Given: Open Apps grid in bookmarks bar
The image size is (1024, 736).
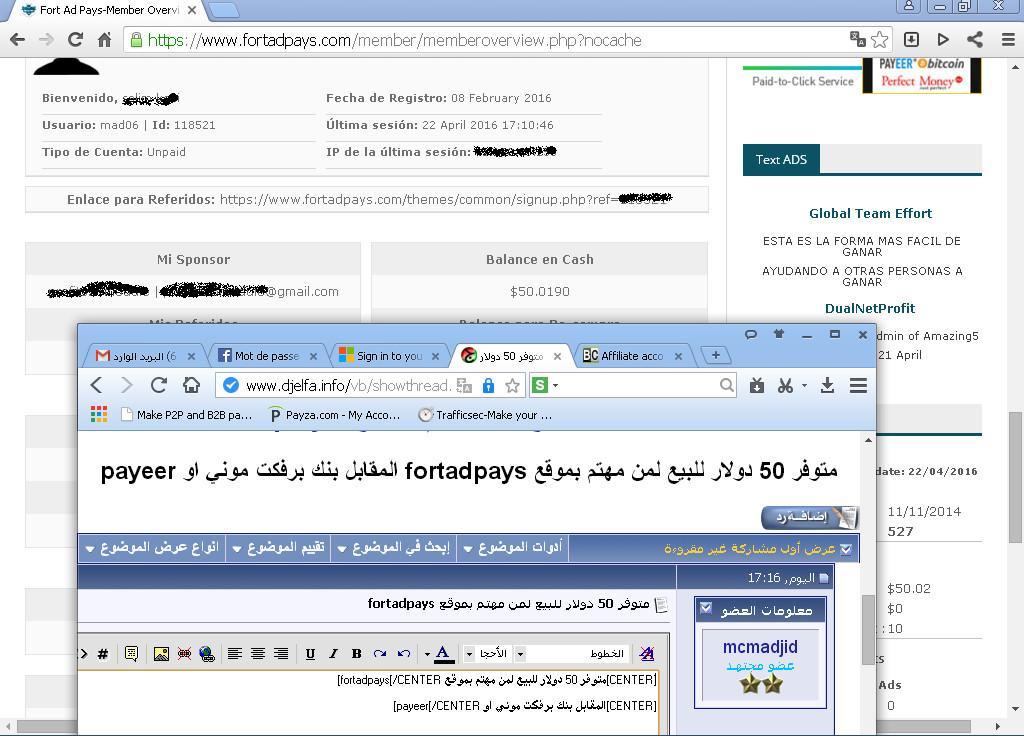Looking at the screenshot, I should click(99, 414).
